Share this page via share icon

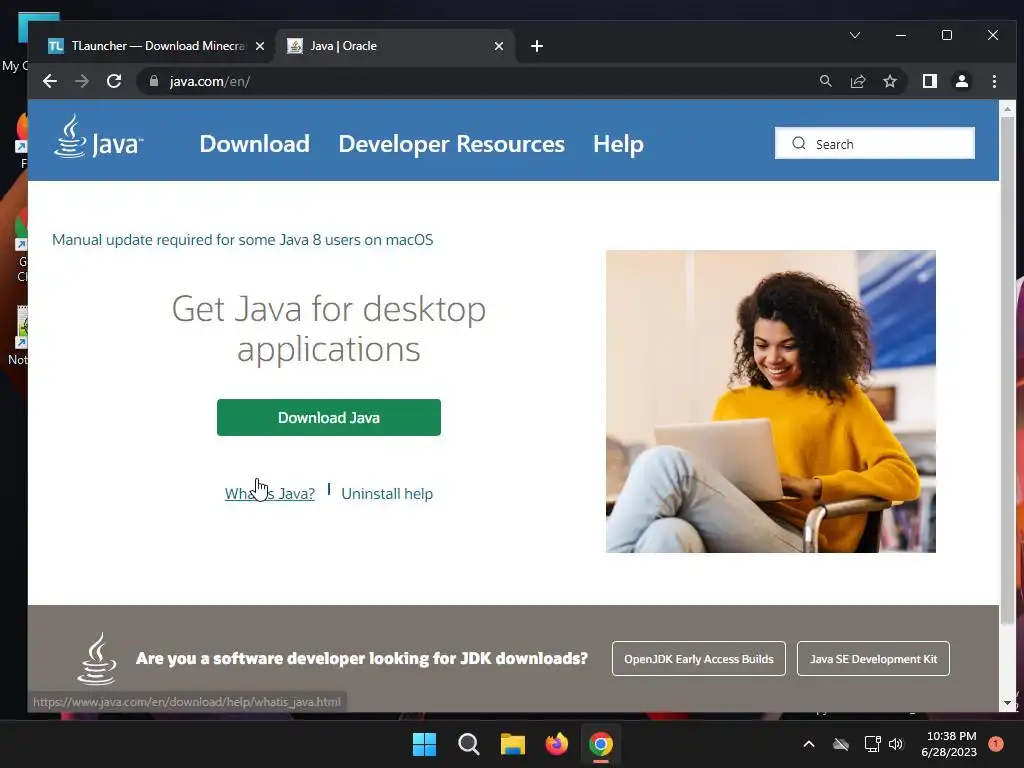(x=857, y=81)
